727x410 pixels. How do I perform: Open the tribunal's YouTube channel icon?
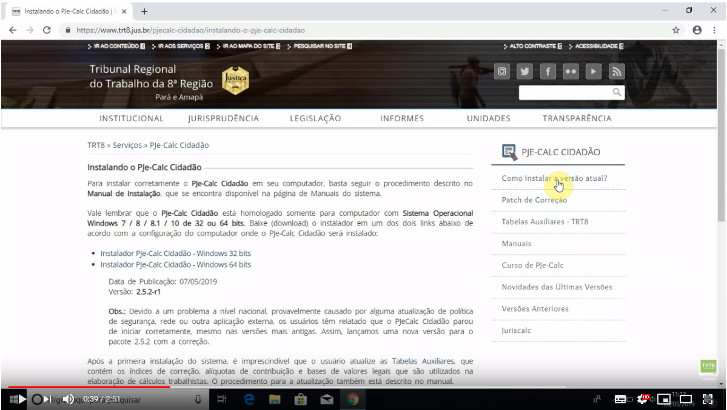point(593,71)
